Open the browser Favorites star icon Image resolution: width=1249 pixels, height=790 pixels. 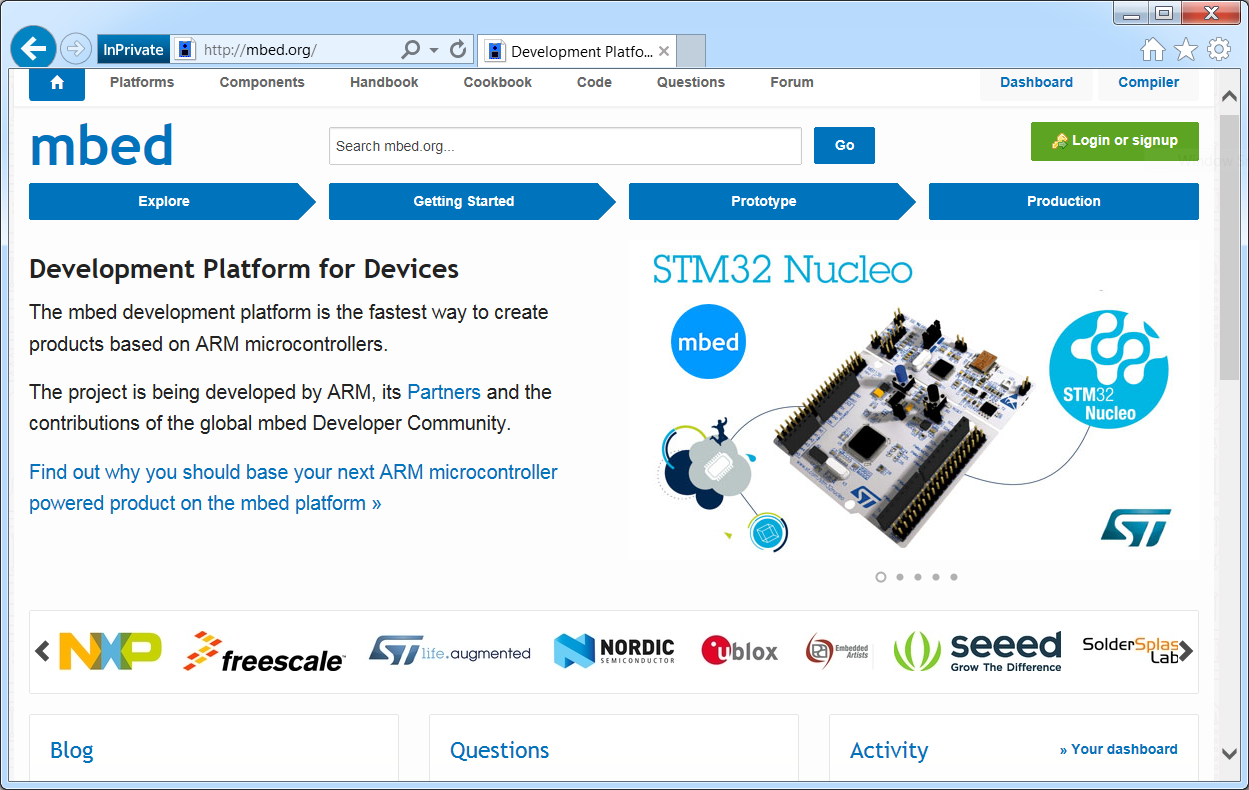coord(1185,49)
